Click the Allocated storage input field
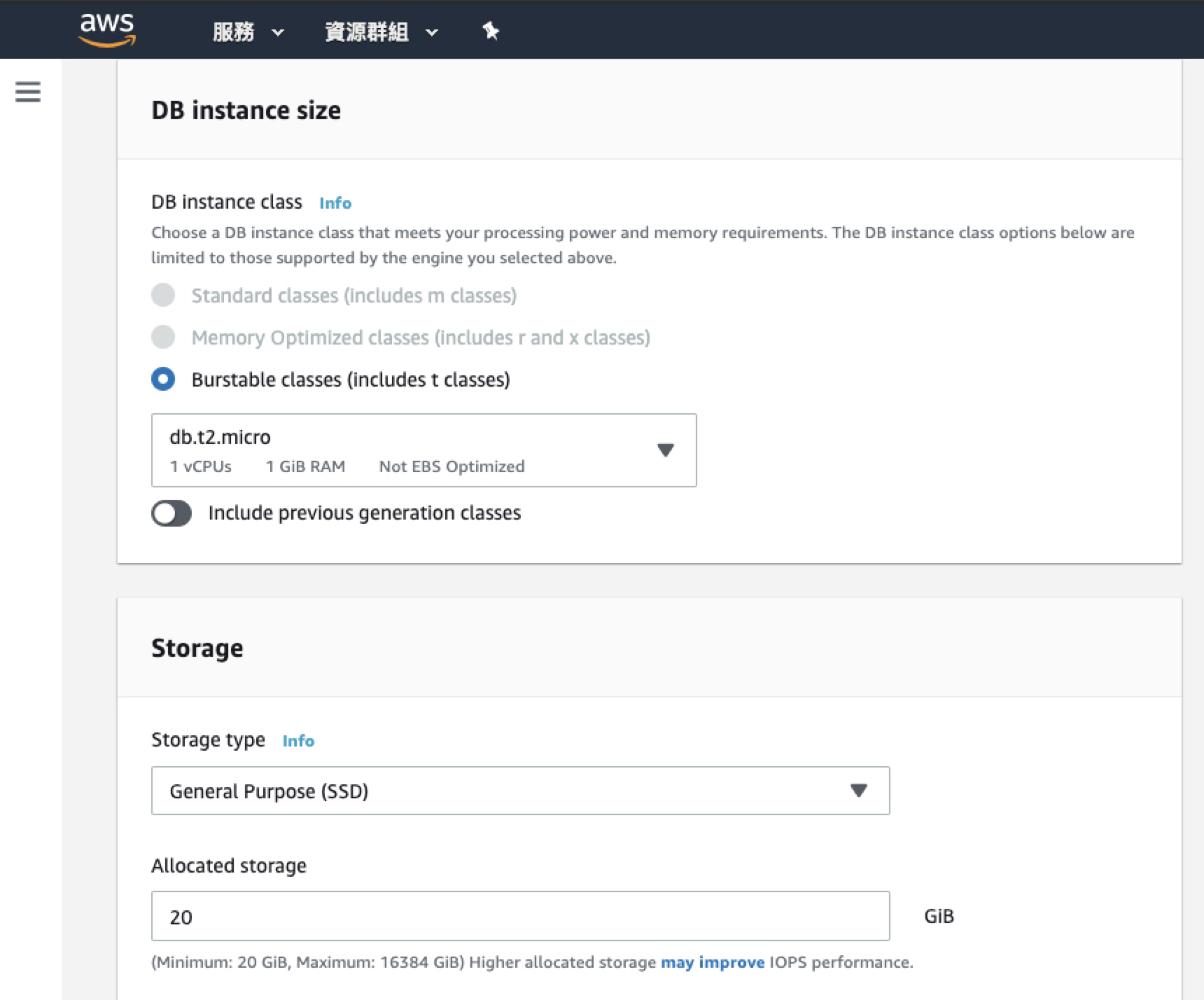The image size is (1204, 1000). point(519,916)
